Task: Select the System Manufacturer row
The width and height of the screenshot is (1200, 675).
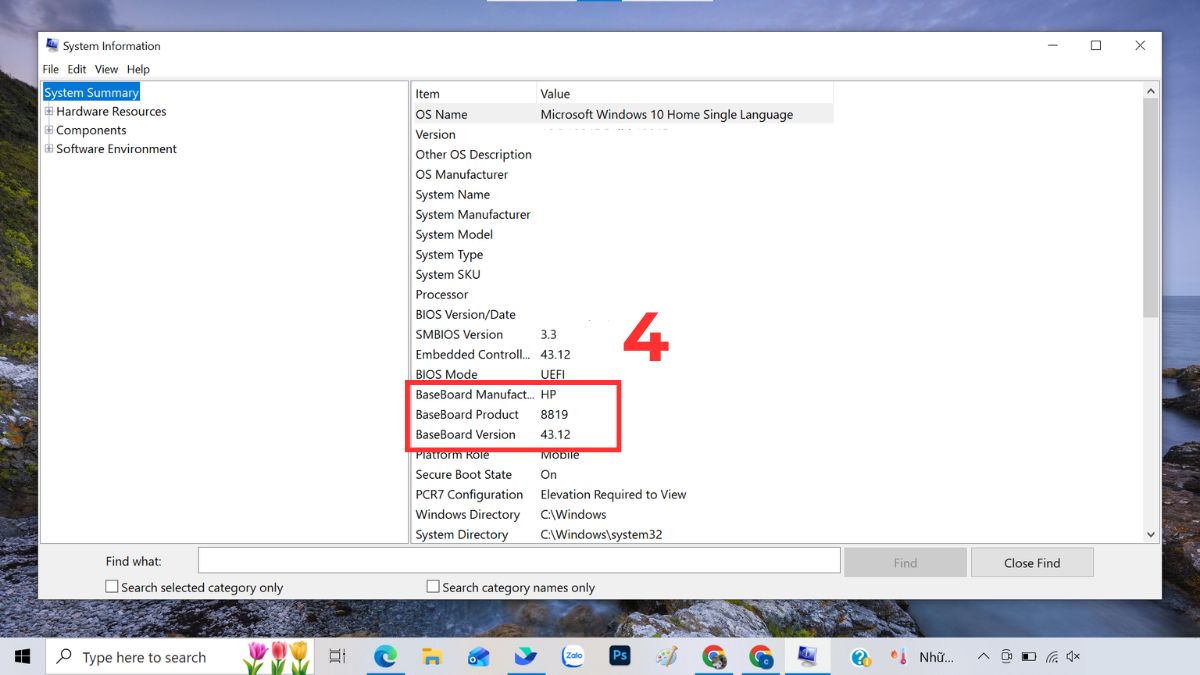Action: pos(622,214)
